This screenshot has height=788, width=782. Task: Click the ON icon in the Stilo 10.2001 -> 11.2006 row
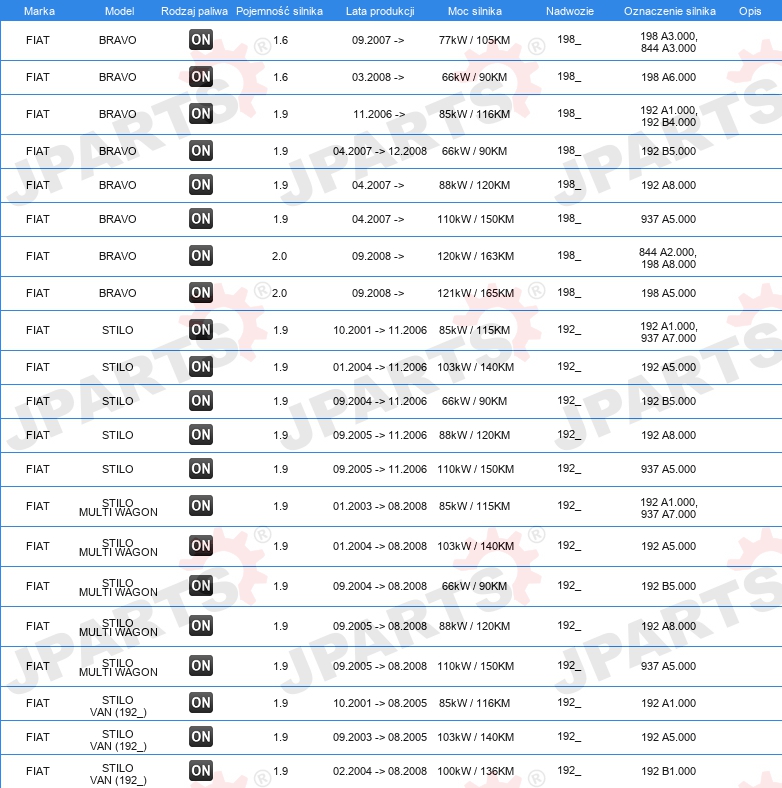(x=201, y=330)
